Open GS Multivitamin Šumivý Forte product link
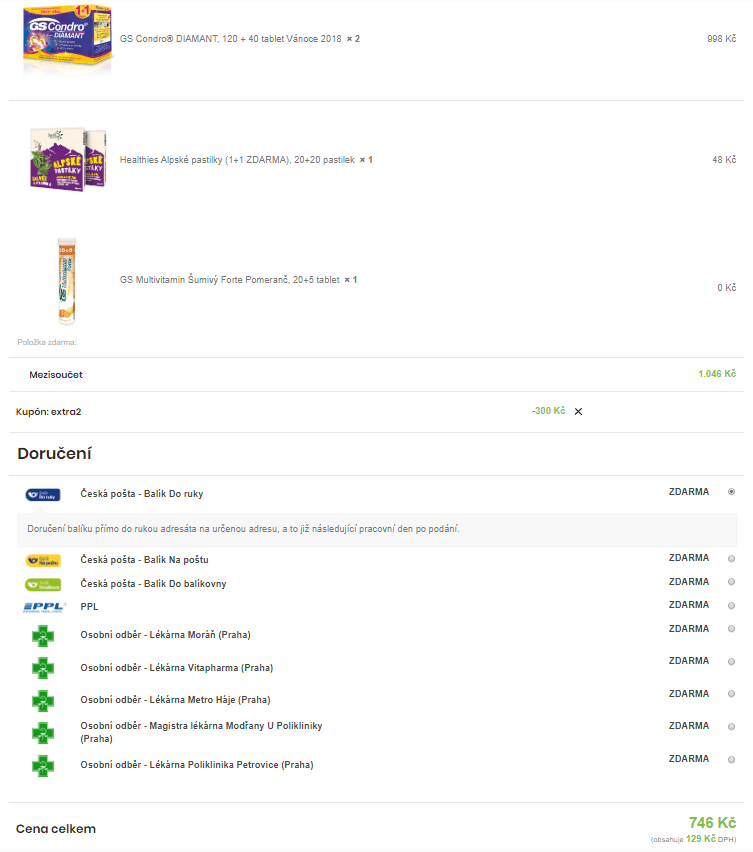 pos(229,280)
